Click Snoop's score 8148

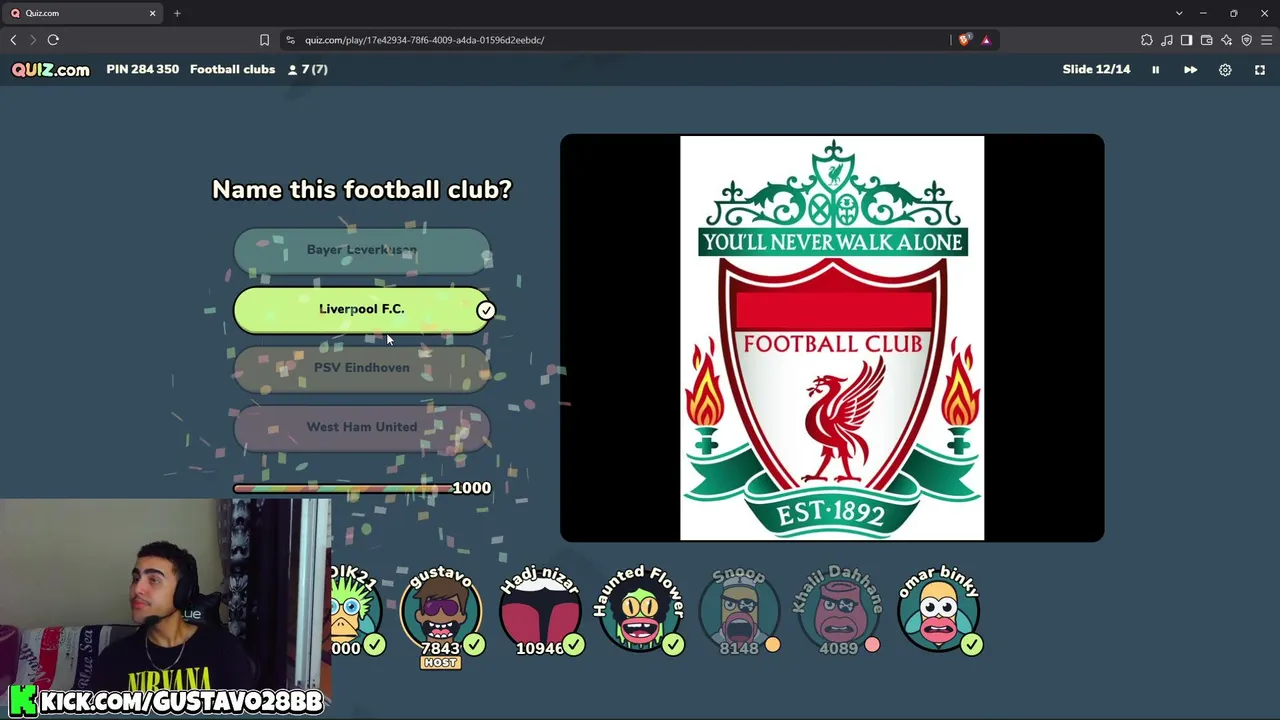pyautogui.click(x=739, y=649)
